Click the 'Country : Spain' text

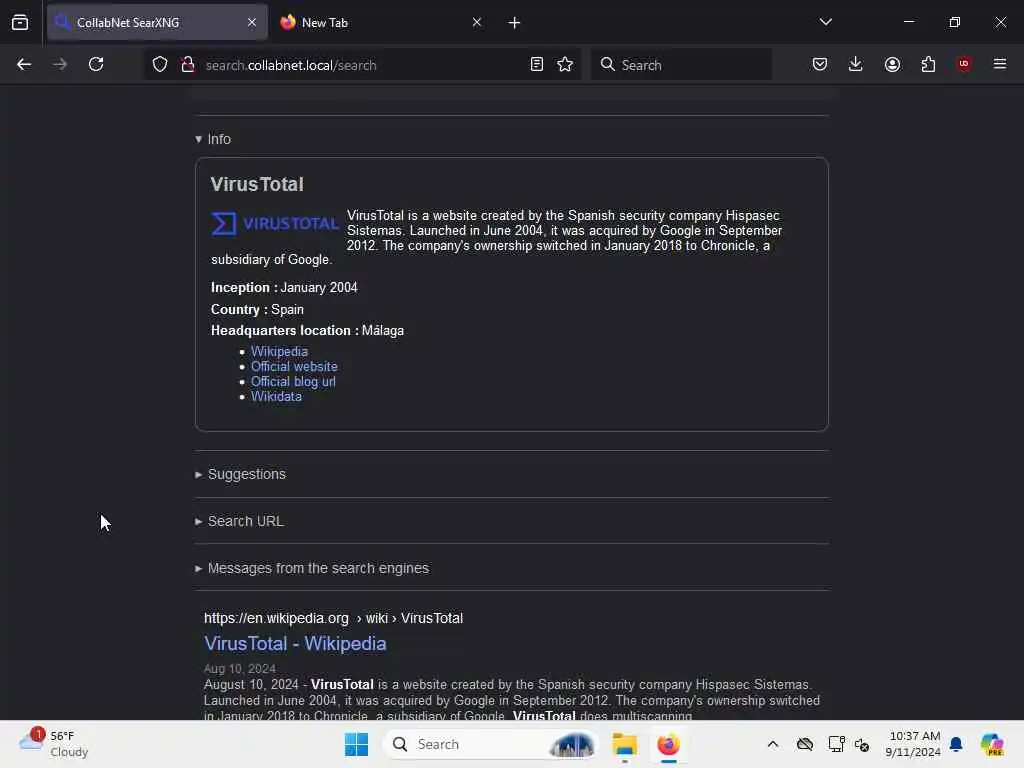point(257,310)
